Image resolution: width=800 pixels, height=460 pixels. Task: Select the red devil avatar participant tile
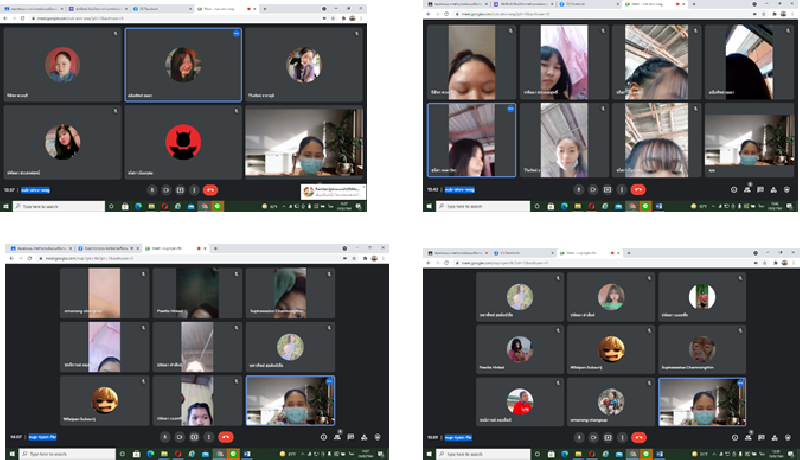(x=183, y=141)
